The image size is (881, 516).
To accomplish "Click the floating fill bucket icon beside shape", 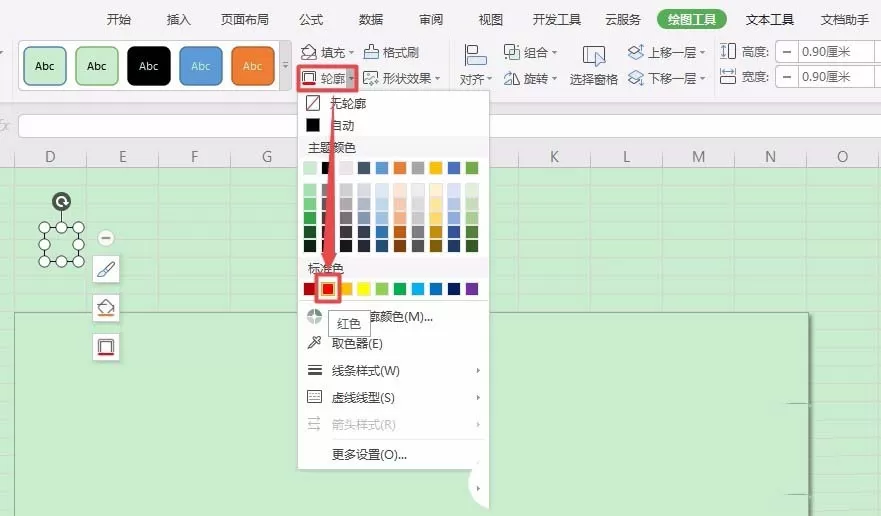I will tap(106, 307).
